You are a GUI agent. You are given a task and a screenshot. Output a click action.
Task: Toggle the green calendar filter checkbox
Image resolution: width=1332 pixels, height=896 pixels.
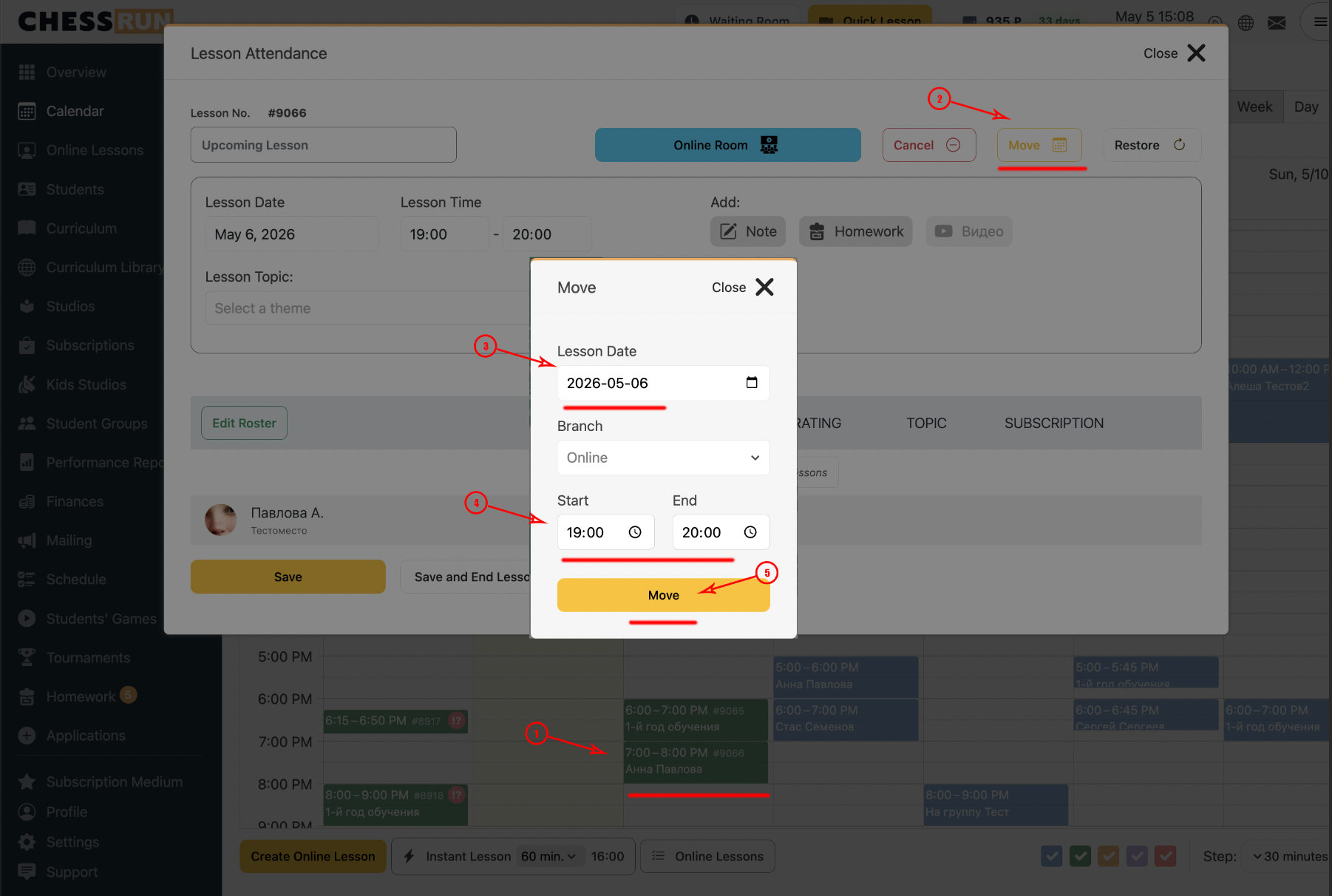(1080, 856)
